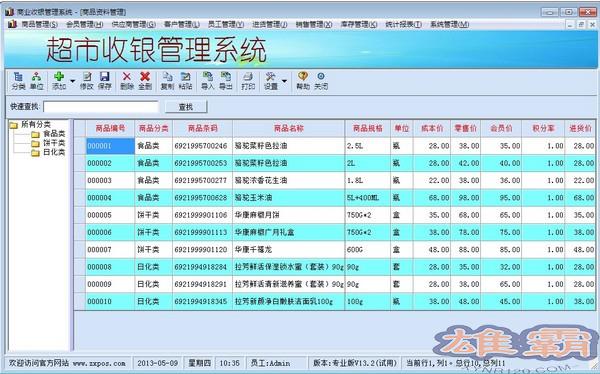
Task: Sort by 商品条码 column header
Action: coord(202,129)
